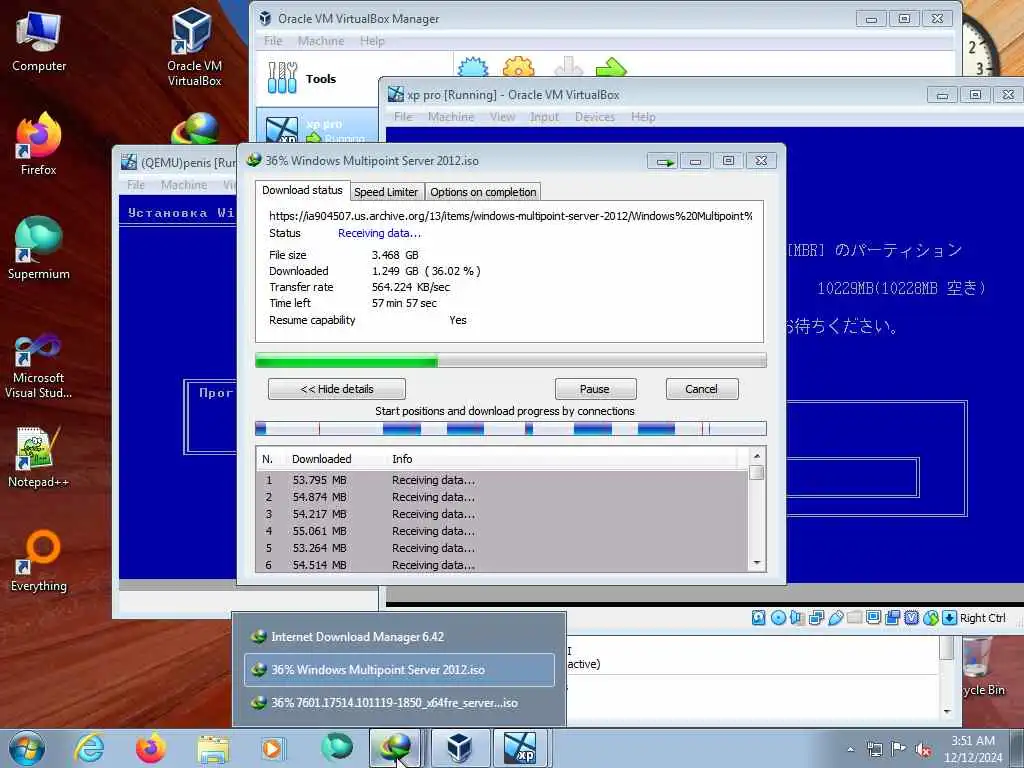The width and height of the screenshot is (1024, 768).
Task: Click the audio icon in VirtualBox status bar
Action: pos(797,618)
